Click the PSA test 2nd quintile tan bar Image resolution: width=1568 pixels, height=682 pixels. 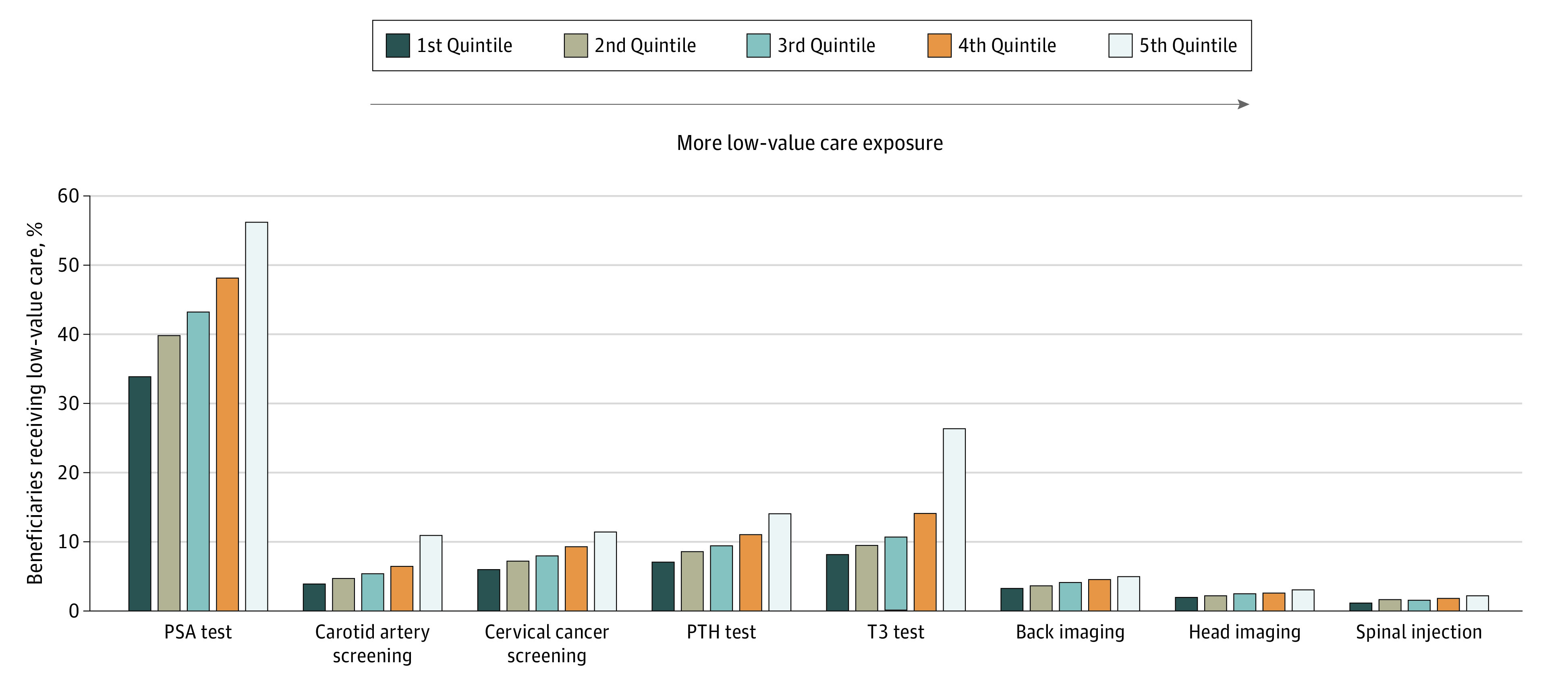[x=169, y=473]
